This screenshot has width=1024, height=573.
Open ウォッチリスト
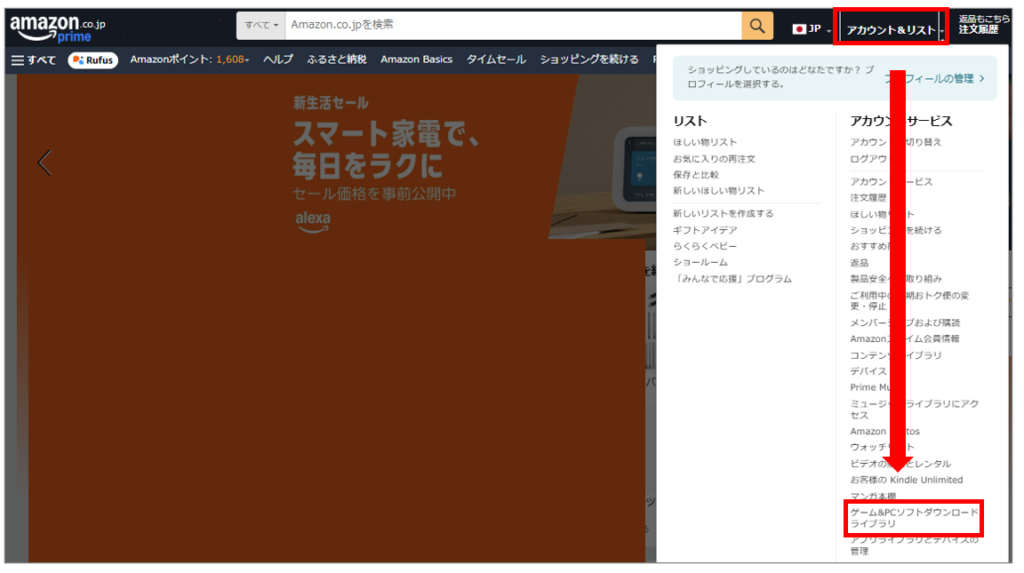coord(882,448)
